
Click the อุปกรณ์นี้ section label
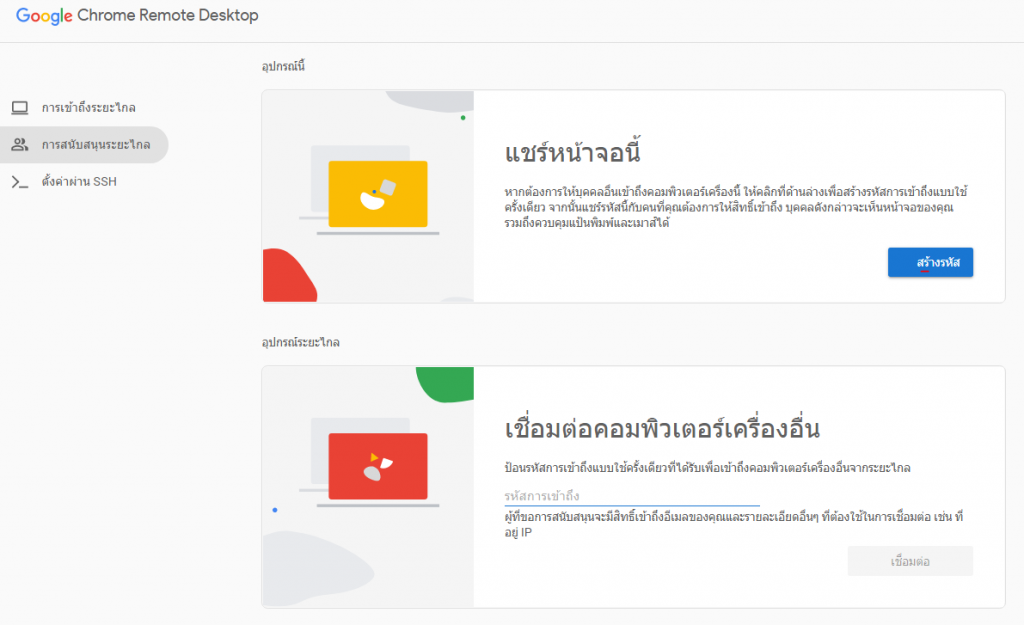tap(283, 66)
